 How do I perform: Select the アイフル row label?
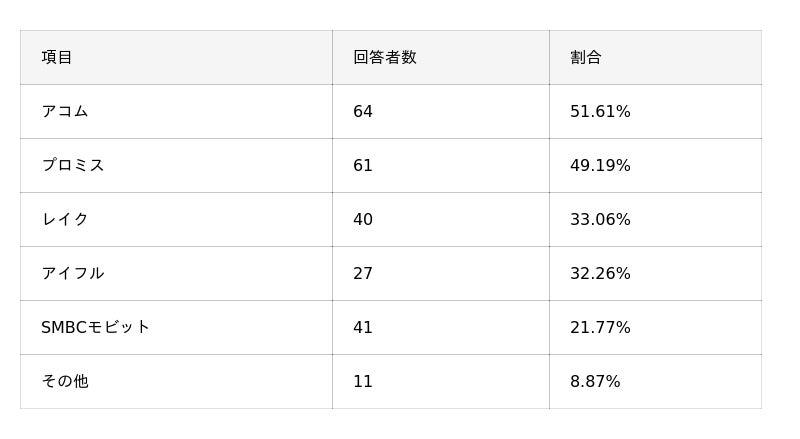coord(73,274)
